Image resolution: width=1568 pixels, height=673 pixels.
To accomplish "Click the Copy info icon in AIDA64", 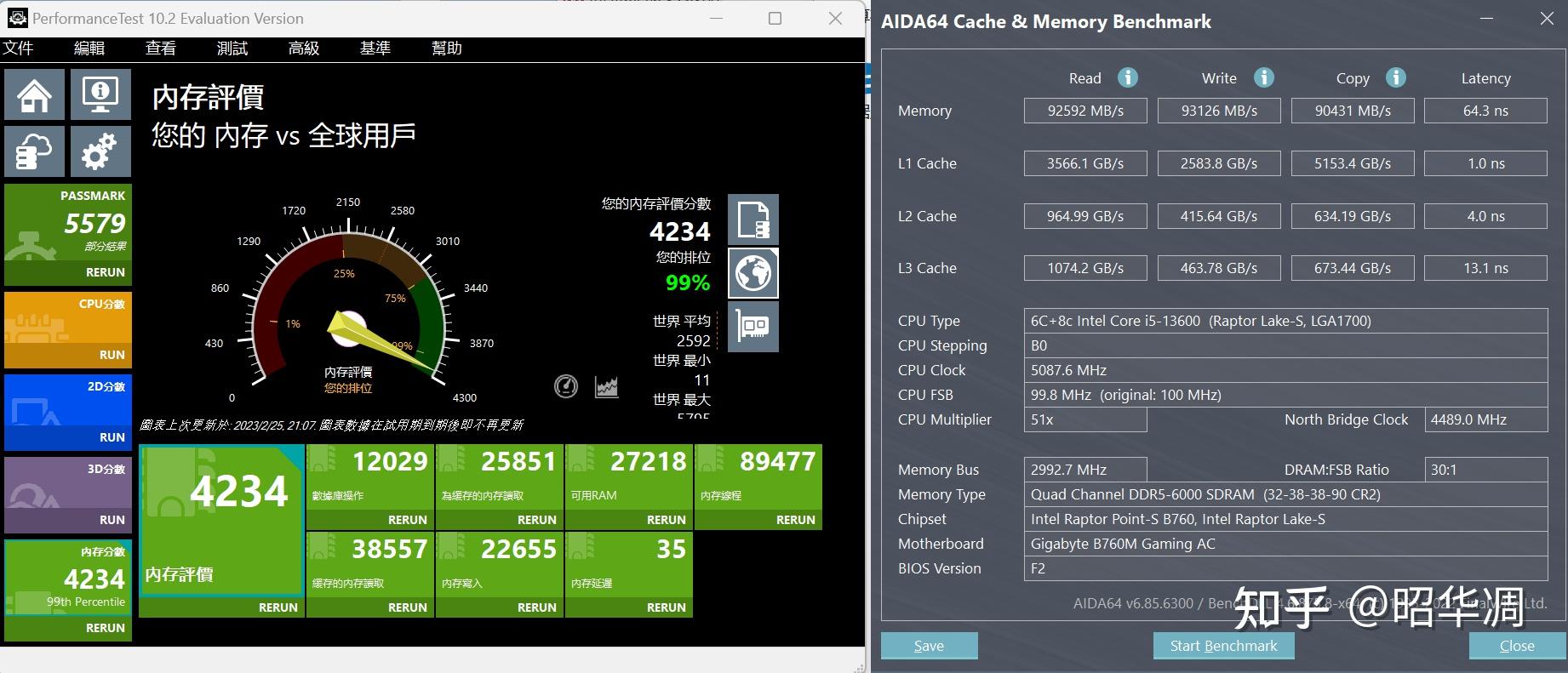I will pyautogui.click(x=1396, y=77).
